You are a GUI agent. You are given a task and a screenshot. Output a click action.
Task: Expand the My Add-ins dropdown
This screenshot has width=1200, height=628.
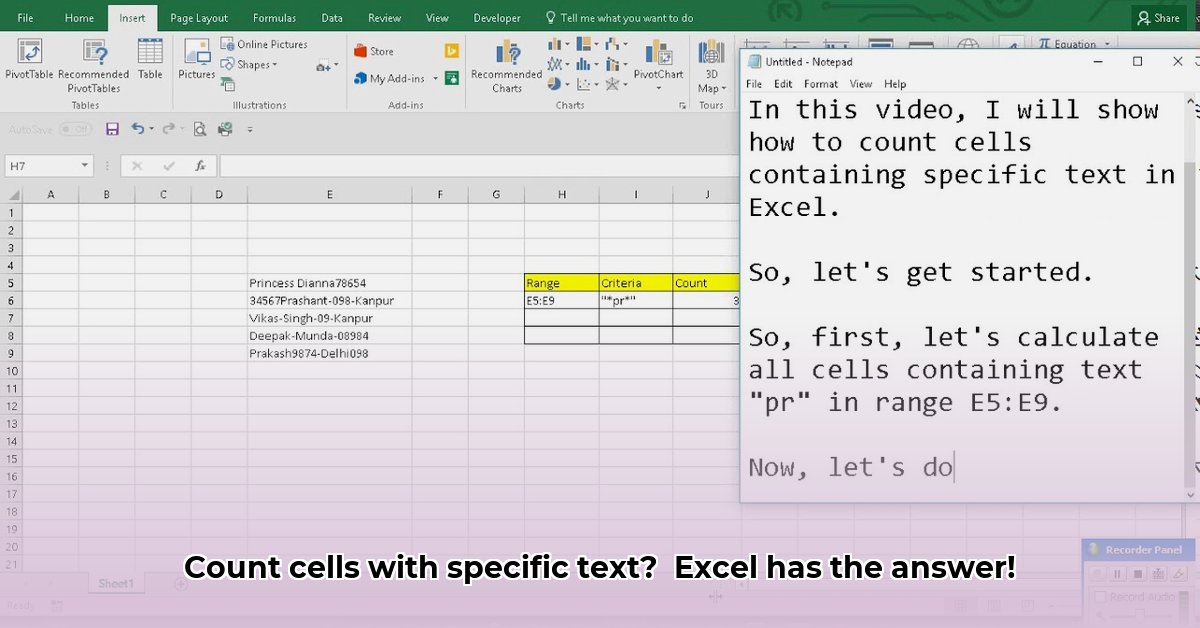[x=436, y=79]
